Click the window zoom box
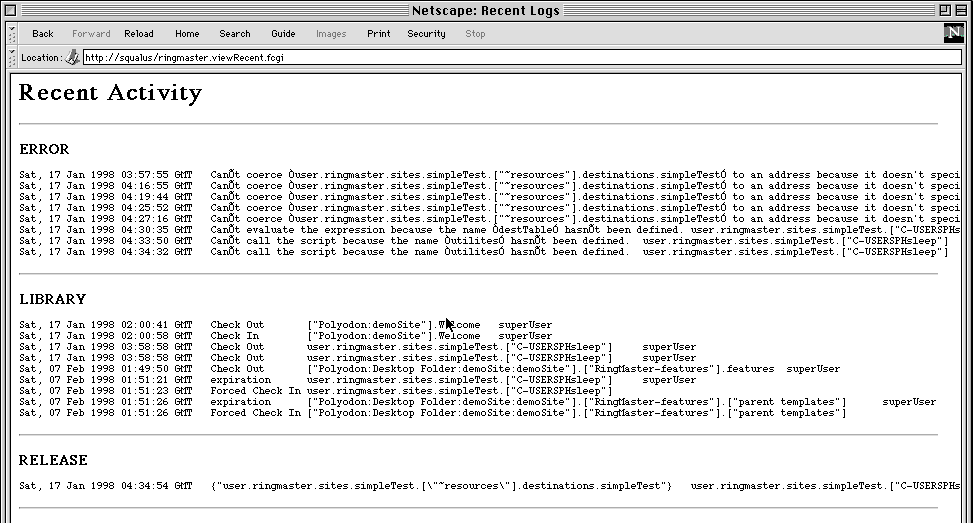Screen dimensions: 973x523 (x=941, y=11)
